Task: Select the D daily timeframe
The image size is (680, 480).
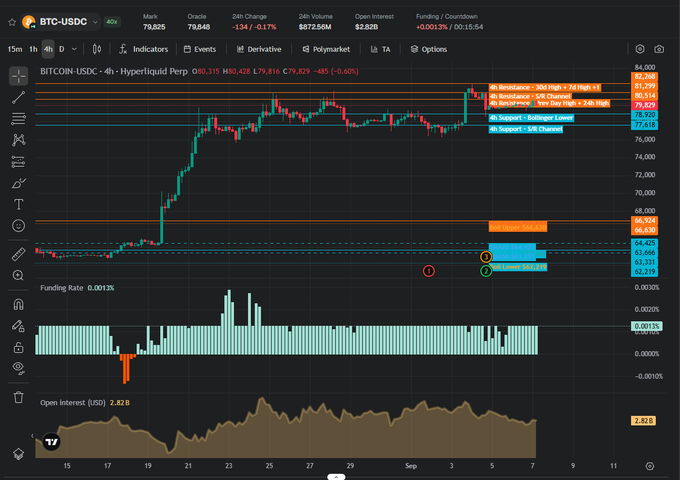Action: click(62, 49)
